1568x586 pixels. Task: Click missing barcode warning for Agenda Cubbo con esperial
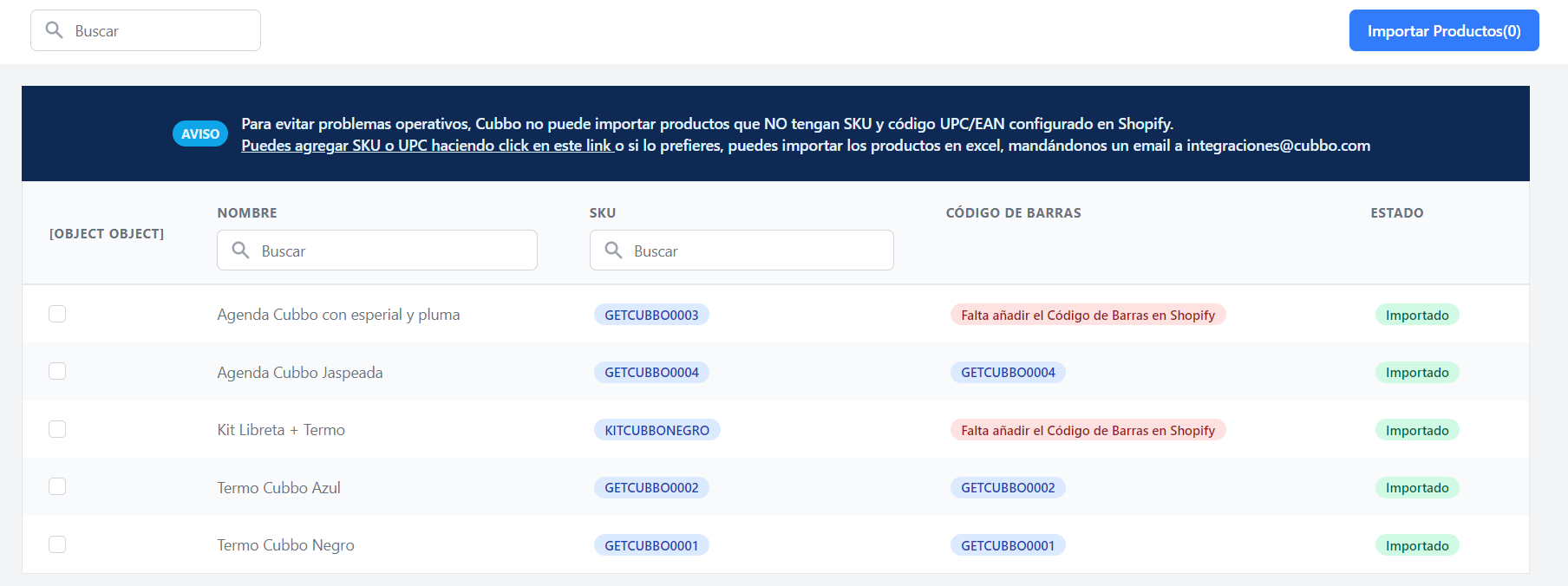pyautogui.click(x=1088, y=315)
